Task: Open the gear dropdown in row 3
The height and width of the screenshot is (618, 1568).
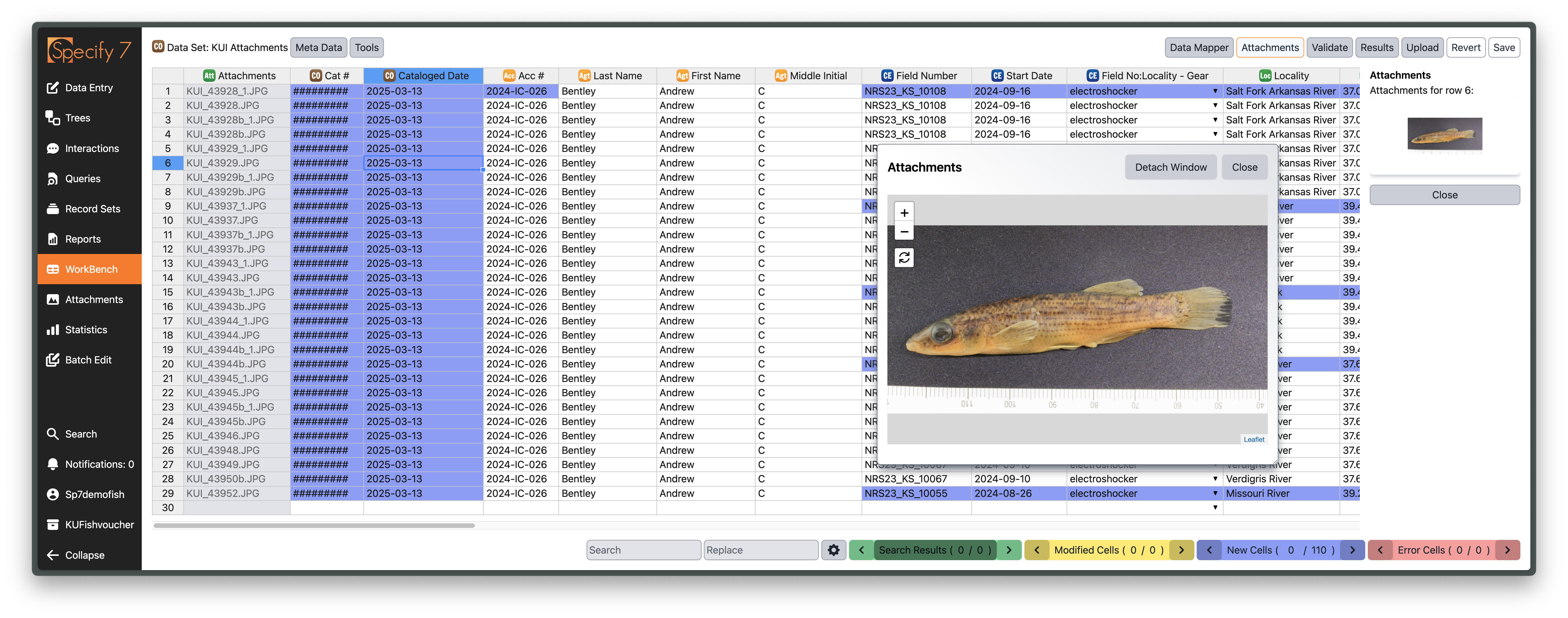Action: click(1215, 120)
